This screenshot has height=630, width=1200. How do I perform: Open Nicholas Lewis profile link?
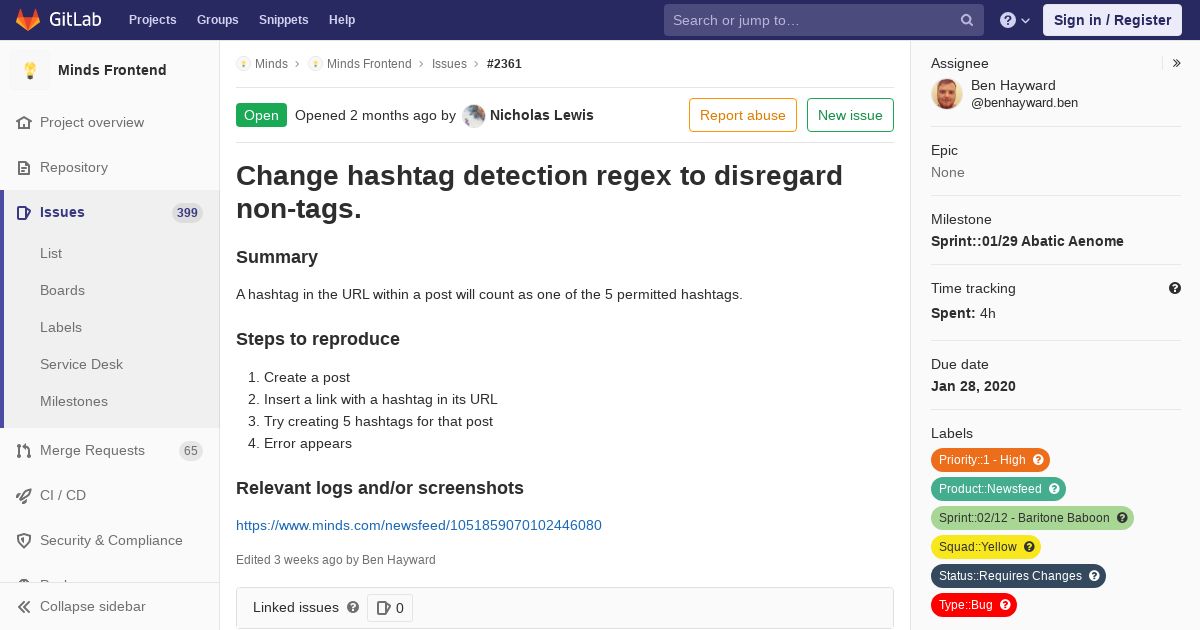click(542, 115)
